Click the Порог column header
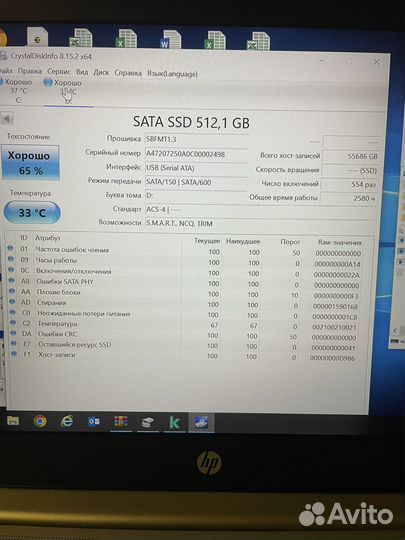Screen dimensions: 405x540 [x=290, y=242]
